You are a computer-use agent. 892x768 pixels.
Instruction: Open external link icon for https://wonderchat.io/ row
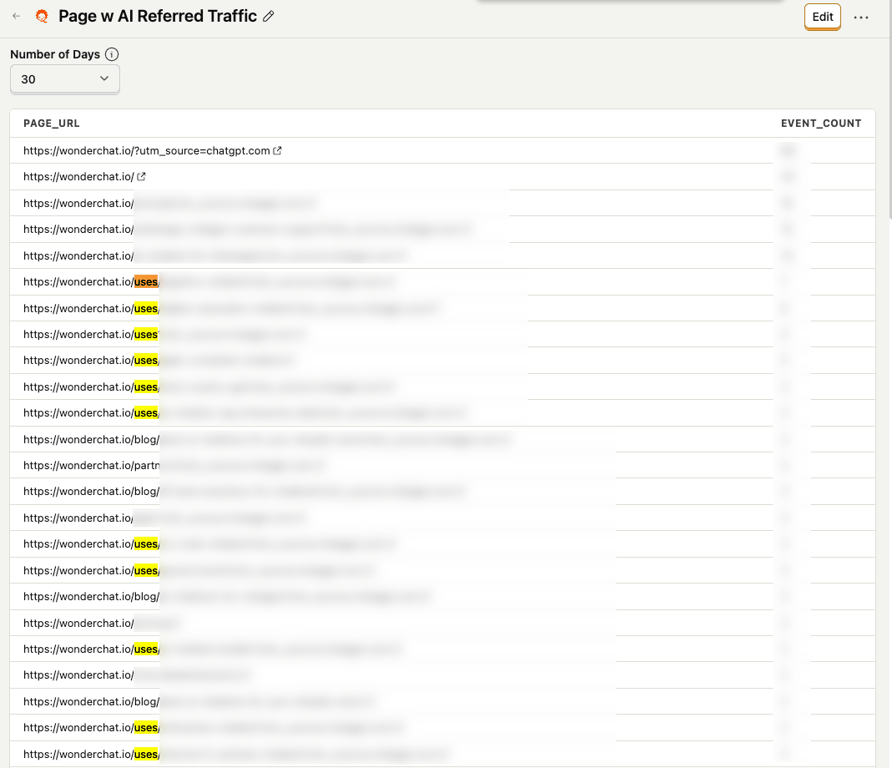[x=141, y=177]
